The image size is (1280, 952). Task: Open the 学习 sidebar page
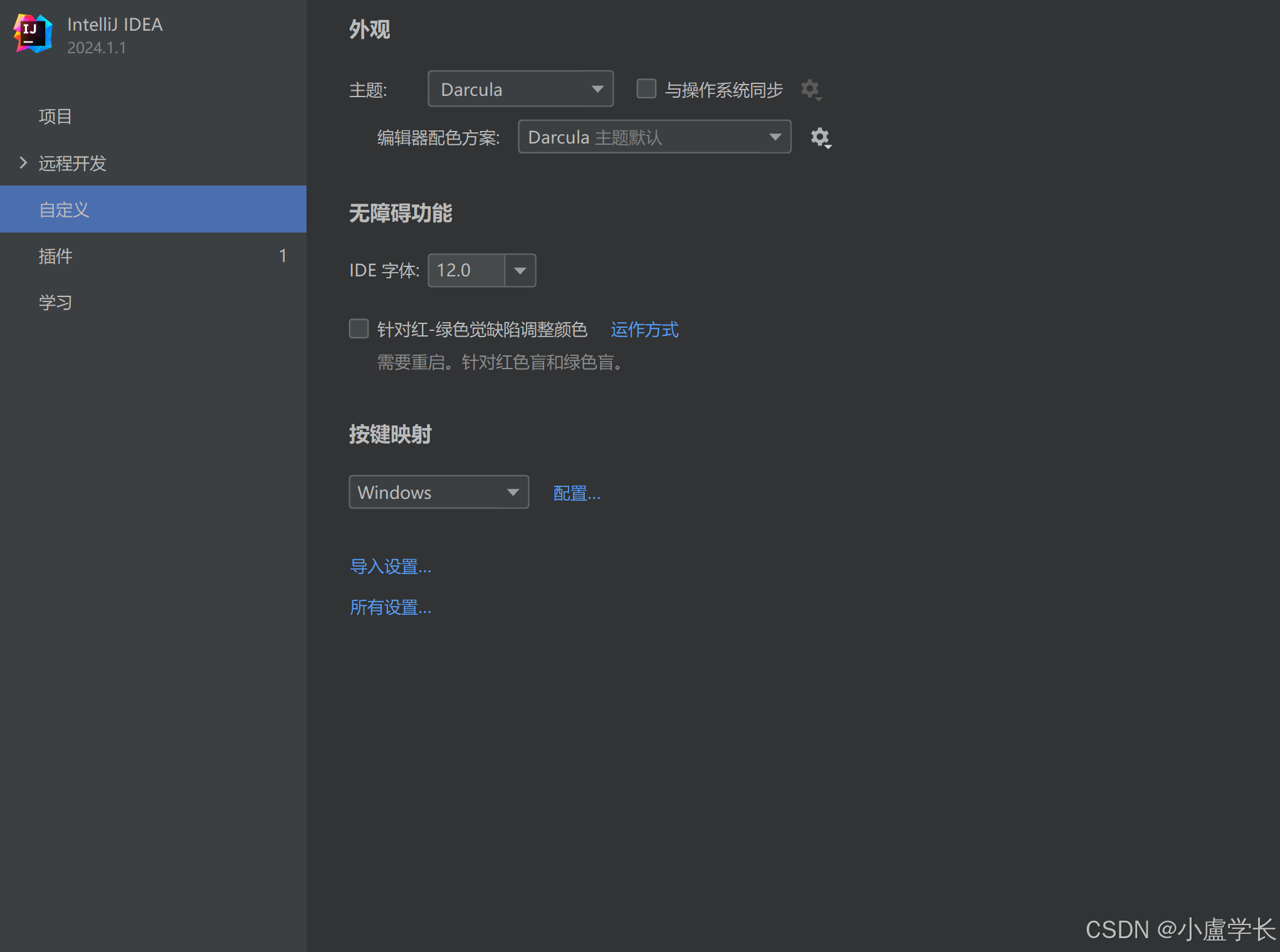point(55,301)
